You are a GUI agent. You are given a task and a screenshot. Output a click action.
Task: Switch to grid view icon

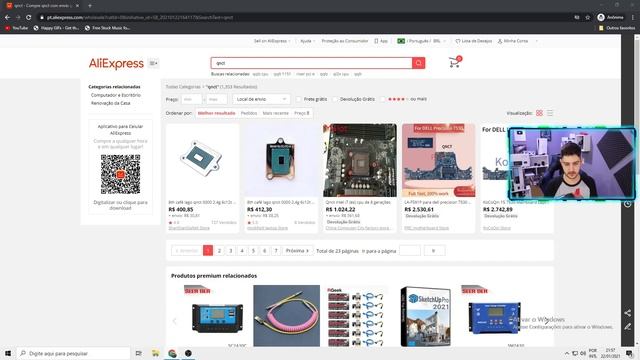coord(539,113)
